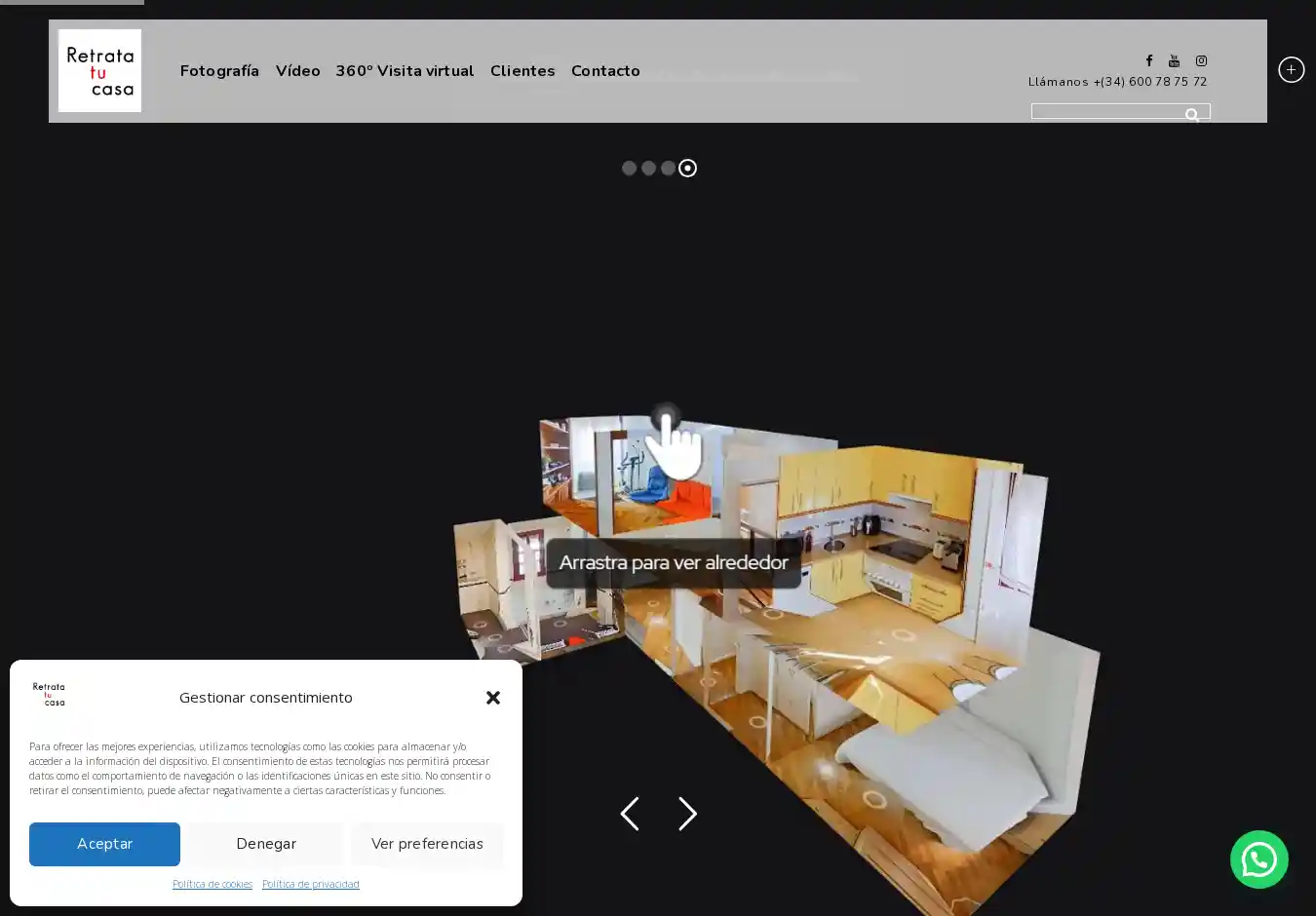Click the search input field

(x=1106, y=112)
